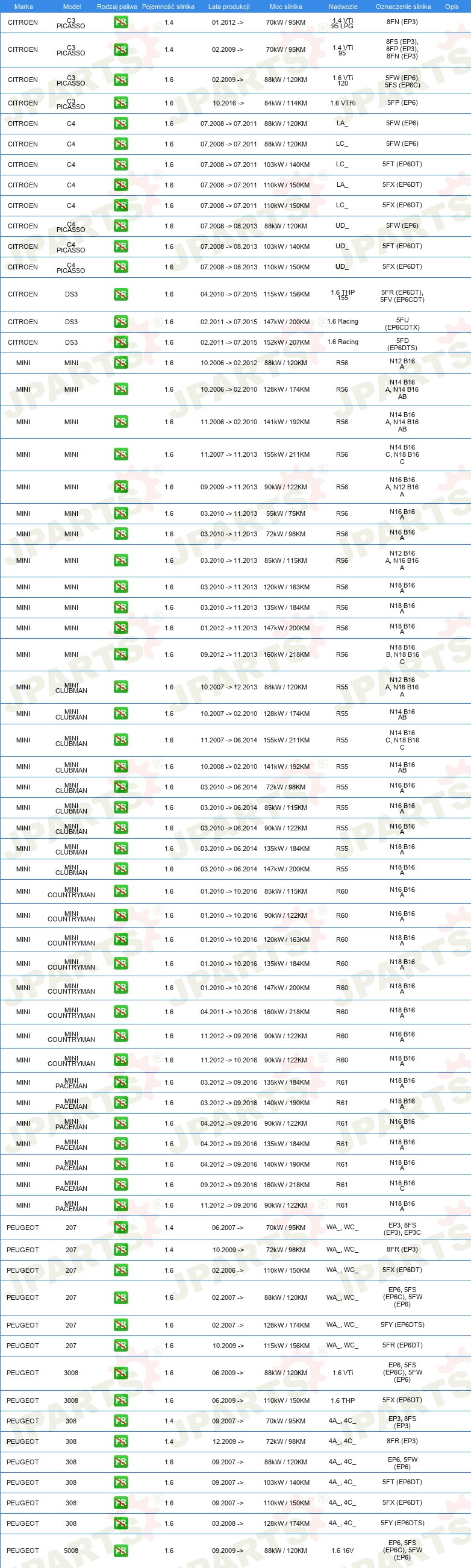Image resolution: width=471 pixels, height=1568 pixels.
Task: Select the 55kW / 75KM power cell
Action: tap(285, 513)
